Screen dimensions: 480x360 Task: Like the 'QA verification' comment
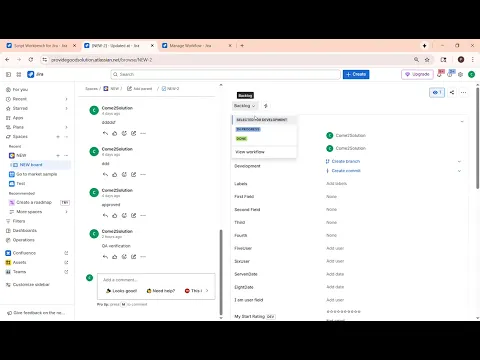coord(115,257)
